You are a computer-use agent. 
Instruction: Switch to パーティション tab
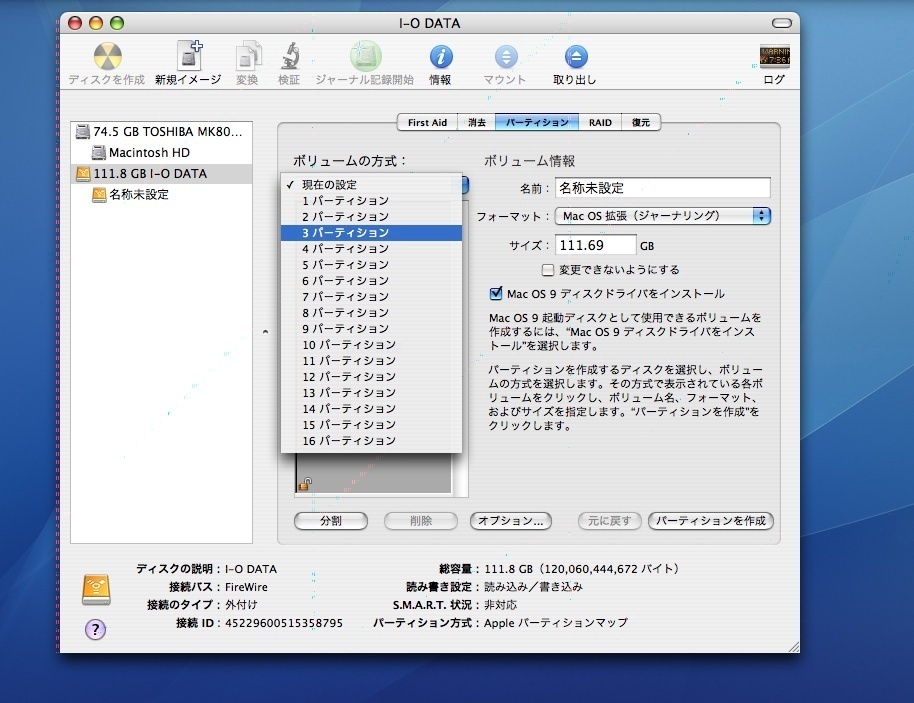click(x=537, y=122)
